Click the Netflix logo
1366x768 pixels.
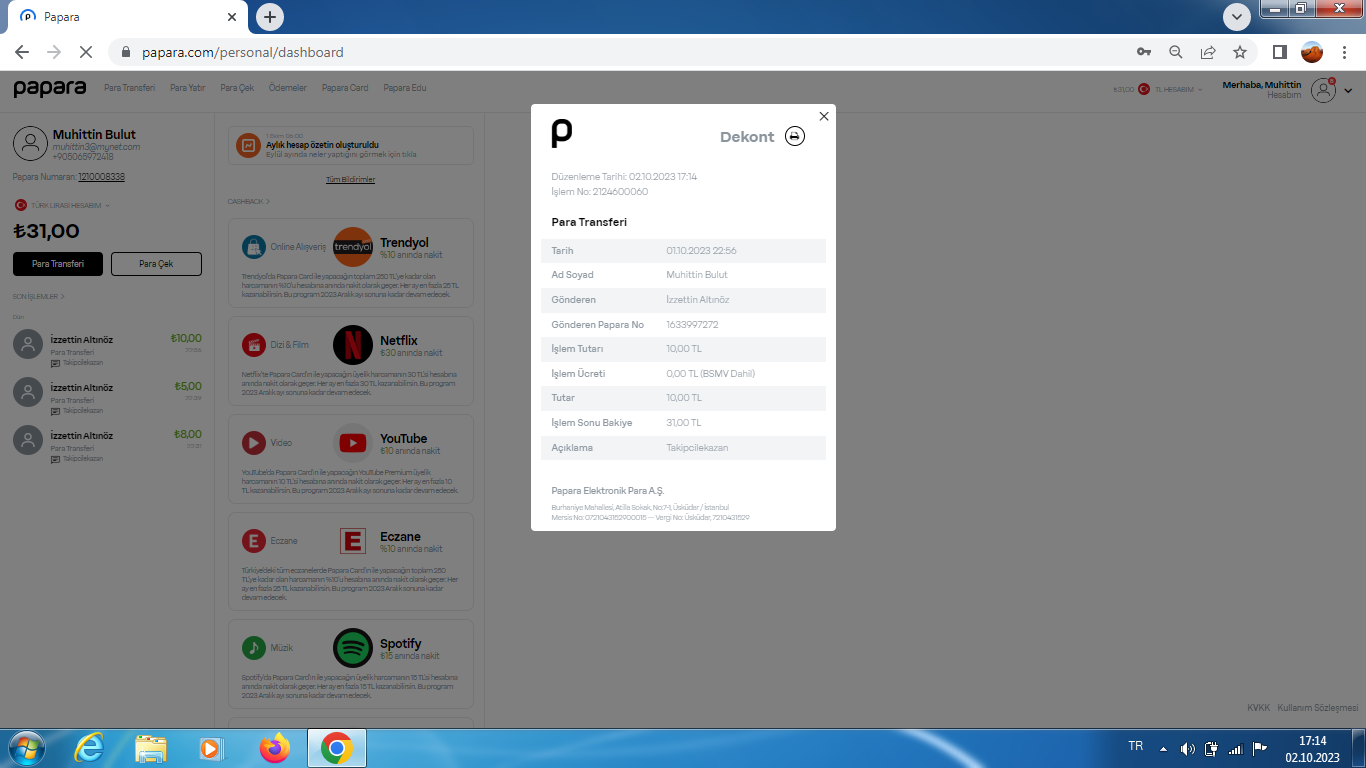tap(352, 345)
